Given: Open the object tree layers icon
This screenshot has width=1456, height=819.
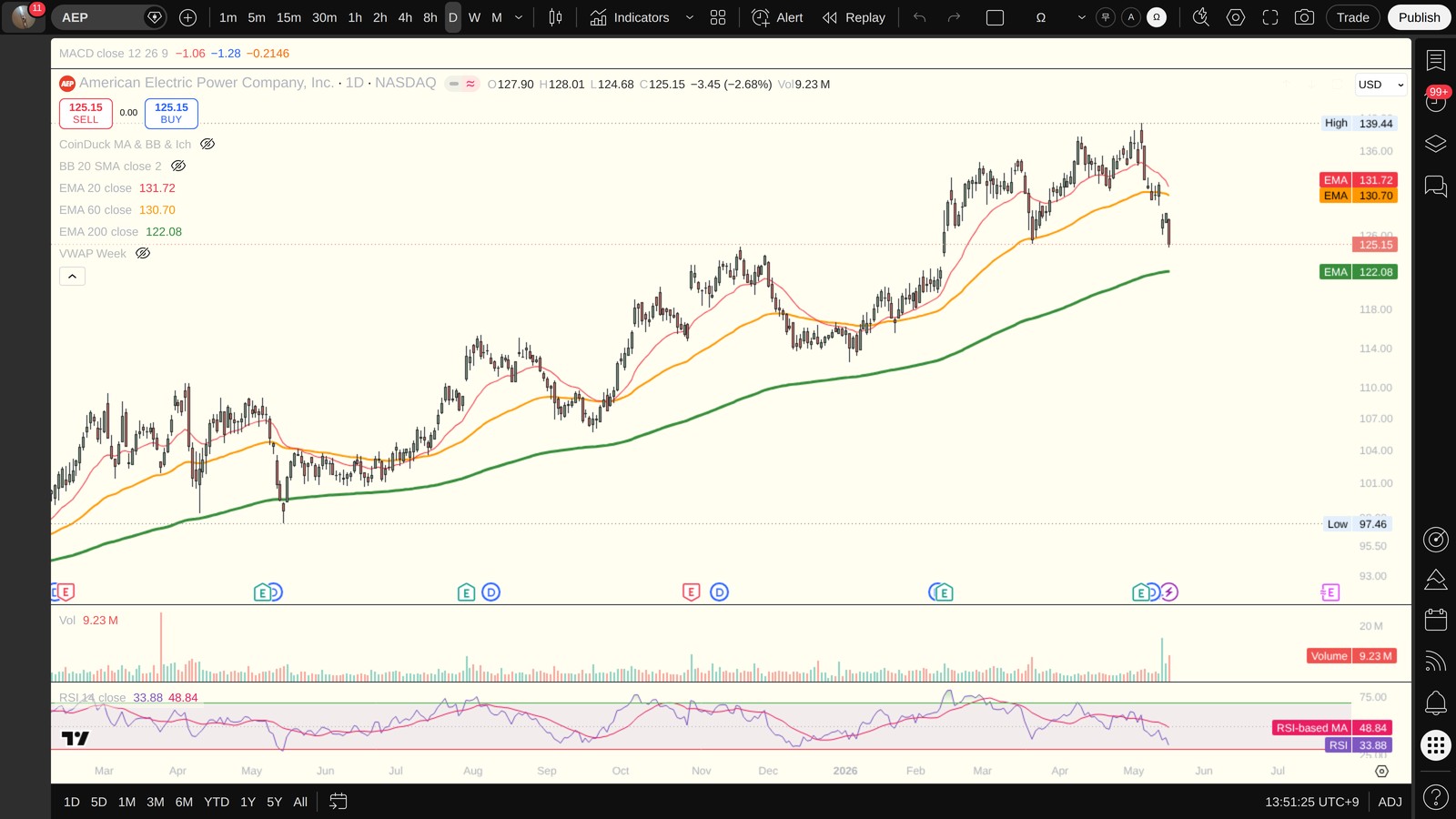Looking at the screenshot, I should 1436,144.
